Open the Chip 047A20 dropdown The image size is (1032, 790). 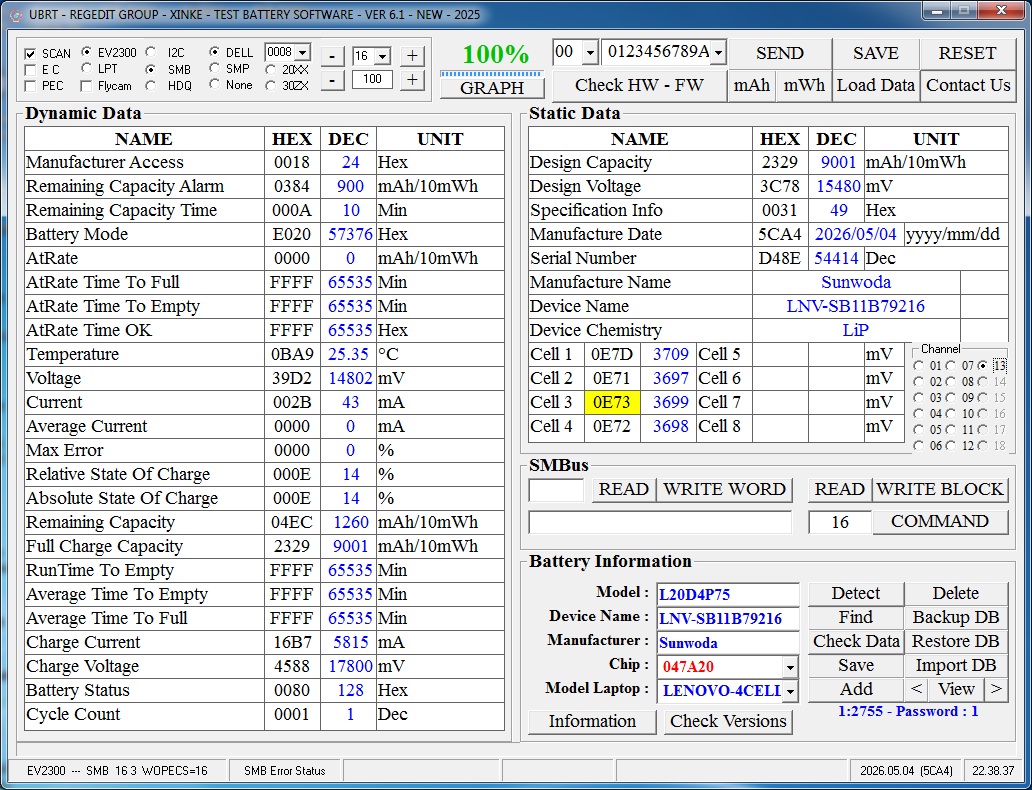click(790, 667)
